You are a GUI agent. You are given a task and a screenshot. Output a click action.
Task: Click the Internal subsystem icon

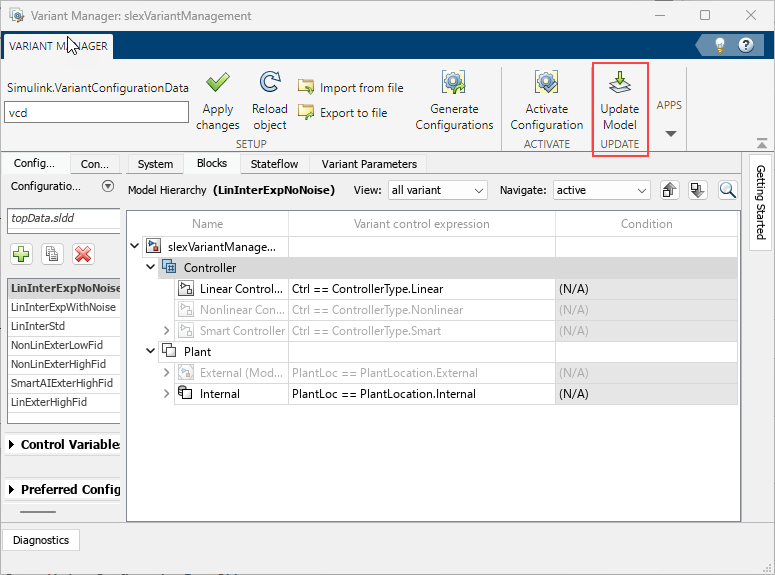tap(185, 393)
